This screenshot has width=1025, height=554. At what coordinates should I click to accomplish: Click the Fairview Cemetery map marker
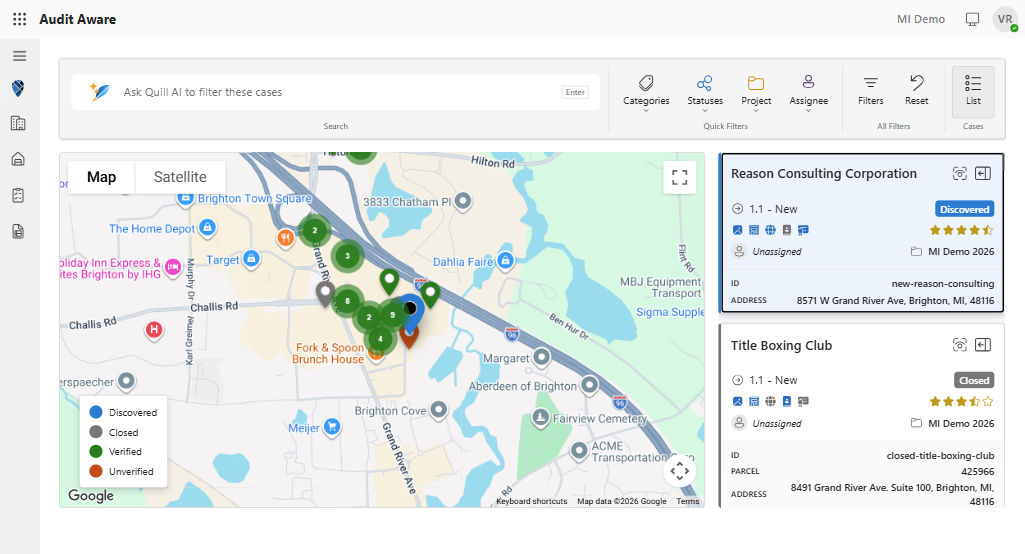click(540, 417)
